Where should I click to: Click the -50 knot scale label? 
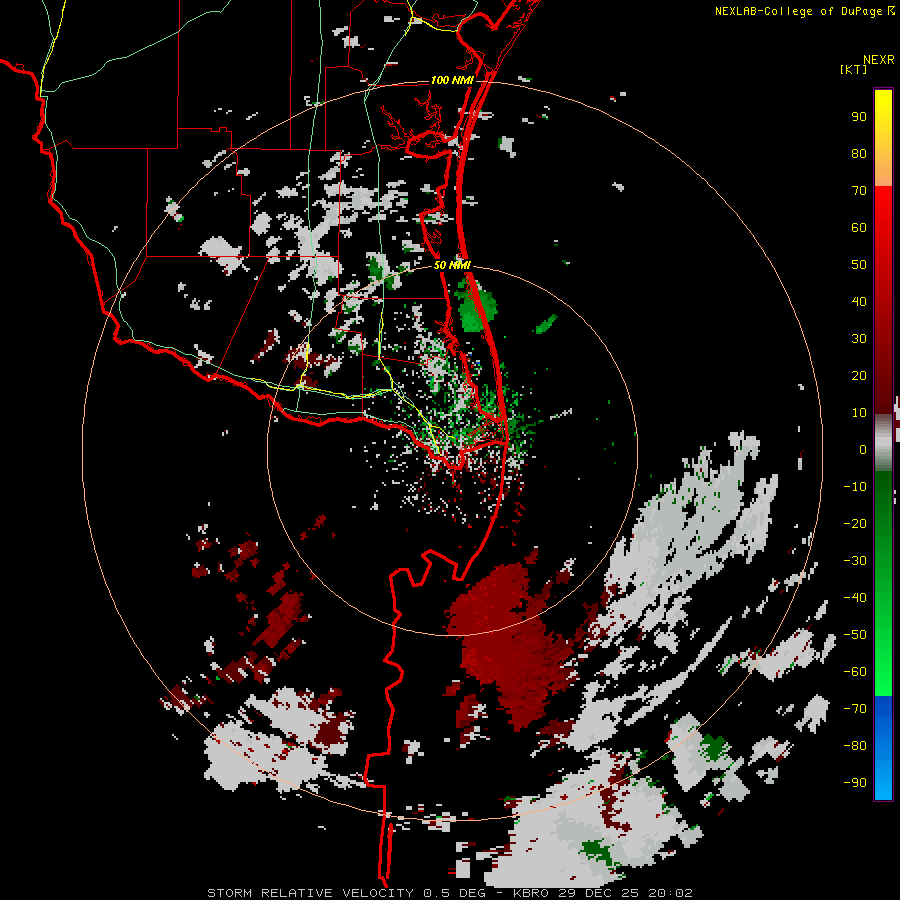pos(855,635)
